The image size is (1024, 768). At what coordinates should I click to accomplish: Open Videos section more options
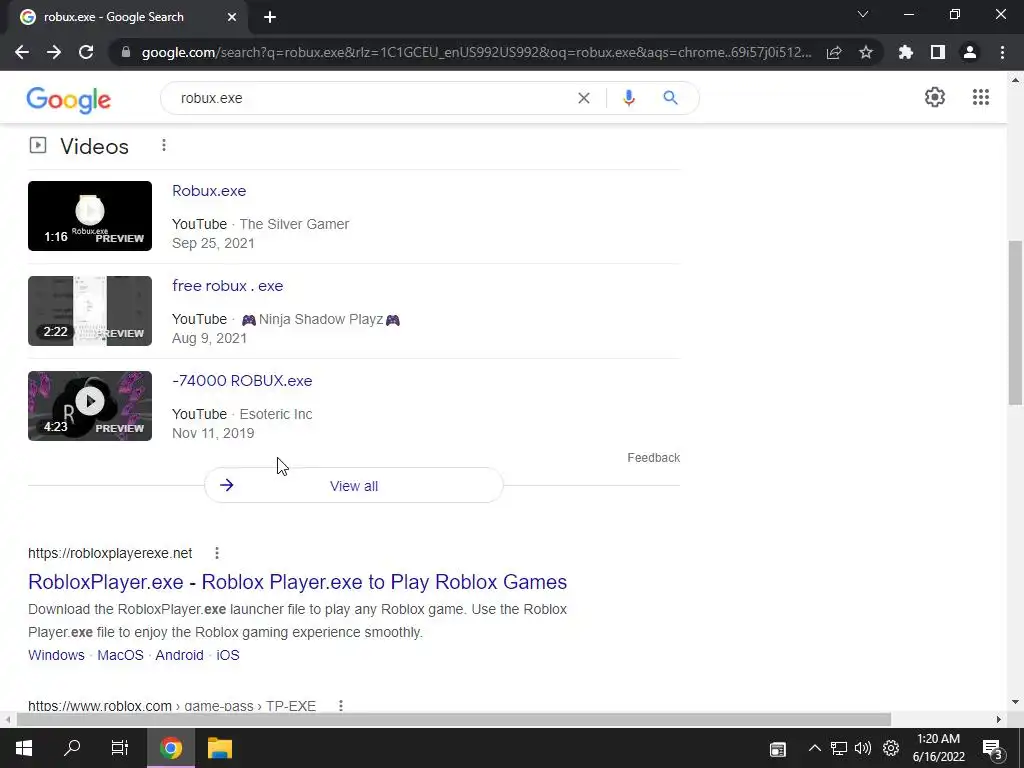pos(164,146)
